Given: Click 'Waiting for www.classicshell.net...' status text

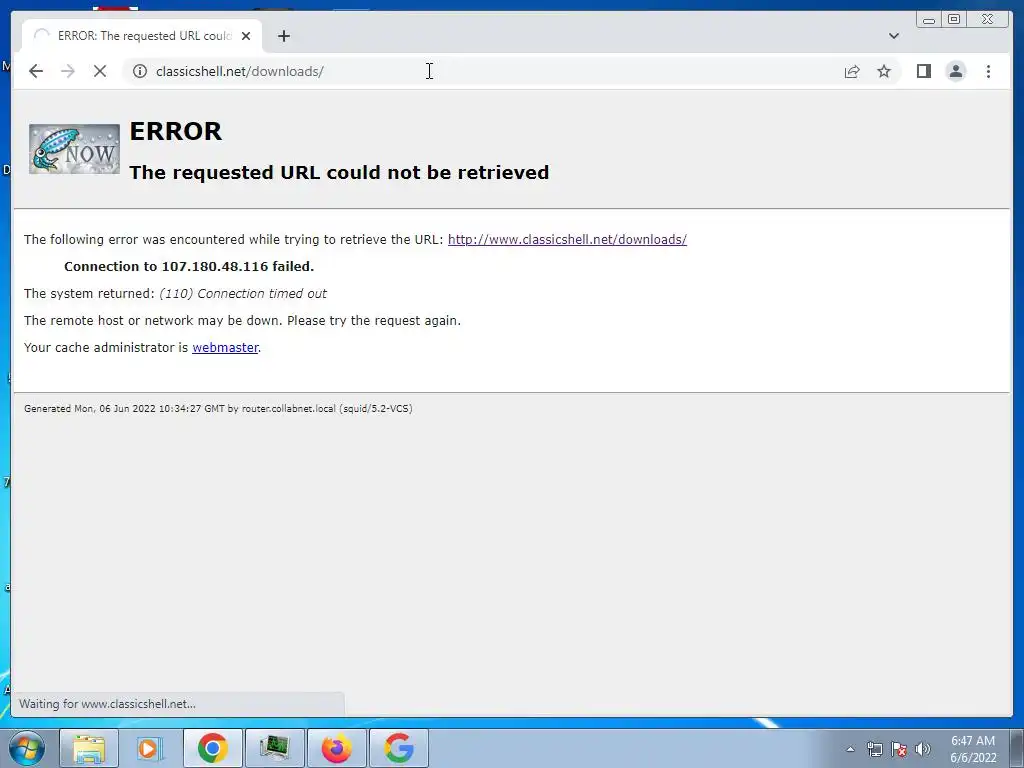Looking at the screenshot, I should (x=107, y=704).
